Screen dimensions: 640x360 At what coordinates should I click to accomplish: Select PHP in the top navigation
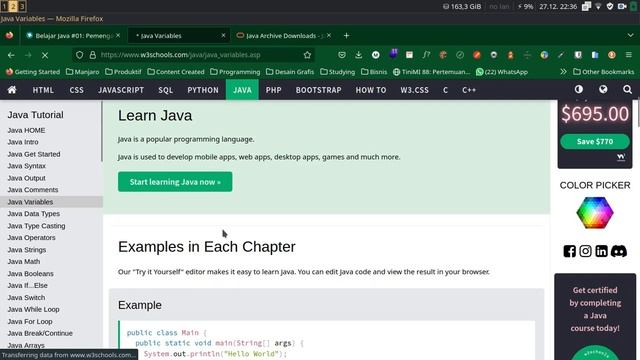(273, 90)
